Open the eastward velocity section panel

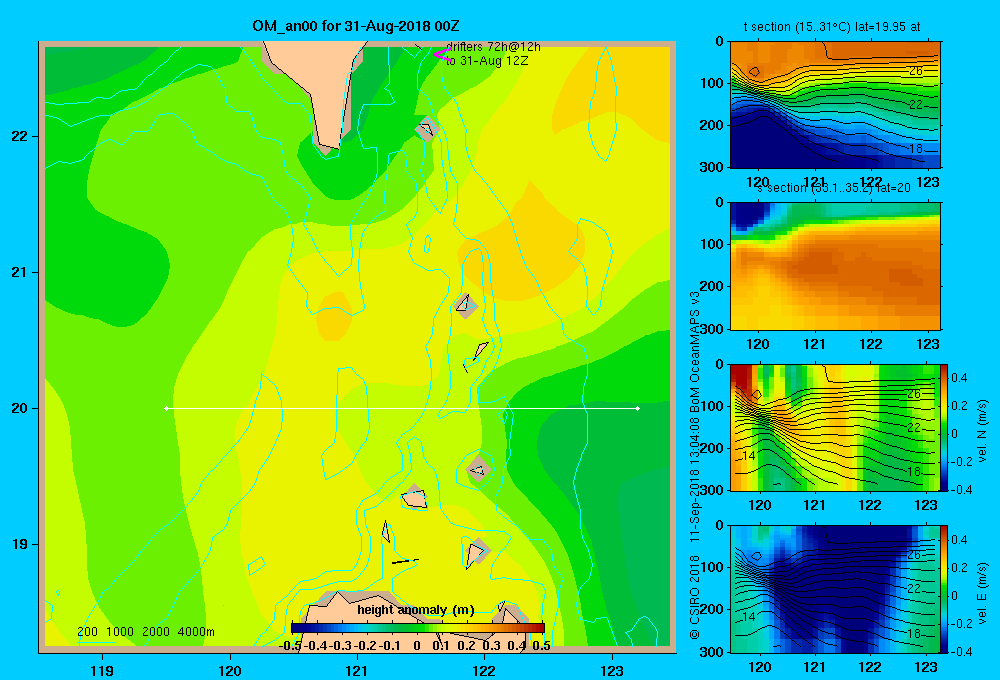click(835, 589)
